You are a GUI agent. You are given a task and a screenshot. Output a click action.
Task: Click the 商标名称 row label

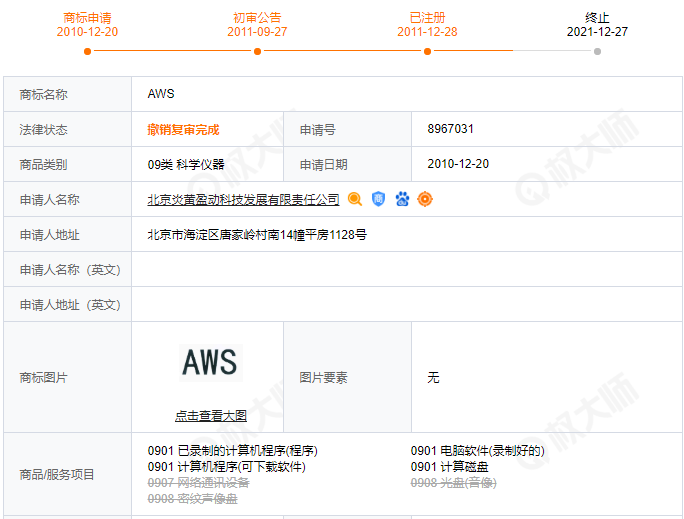(44, 95)
